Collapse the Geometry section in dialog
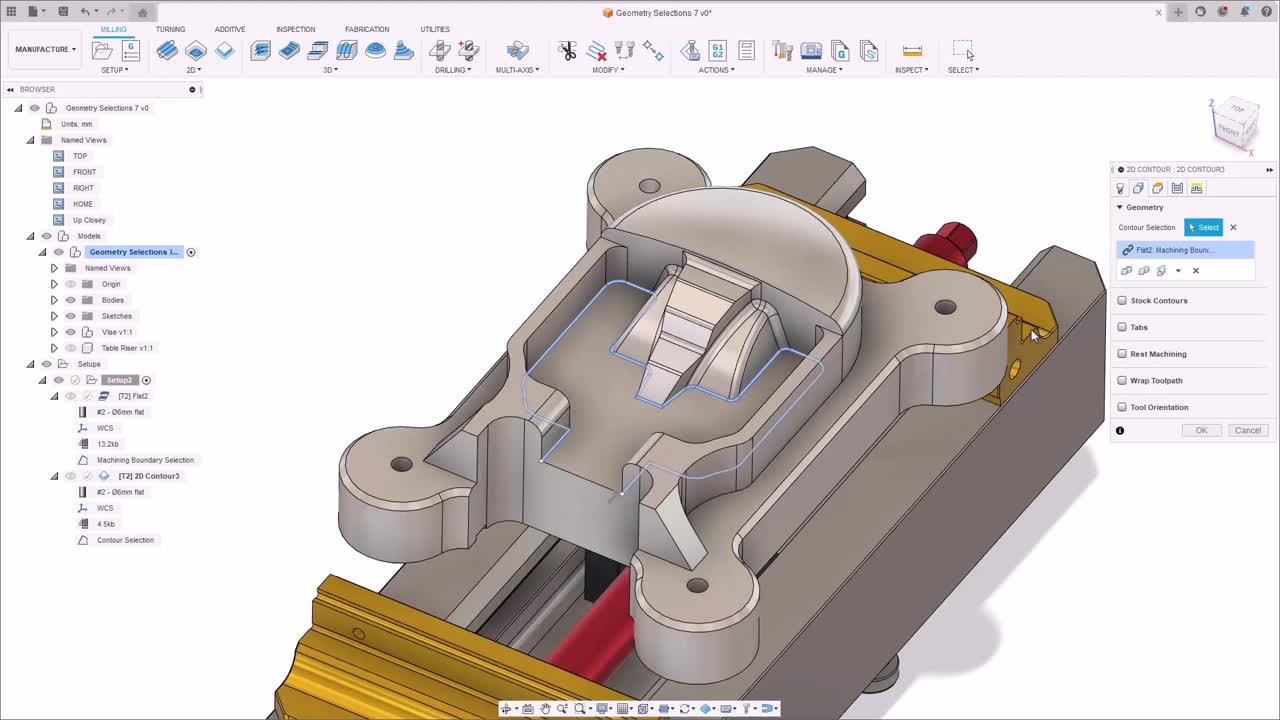The width and height of the screenshot is (1280, 720). click(x=1120, y=207)
